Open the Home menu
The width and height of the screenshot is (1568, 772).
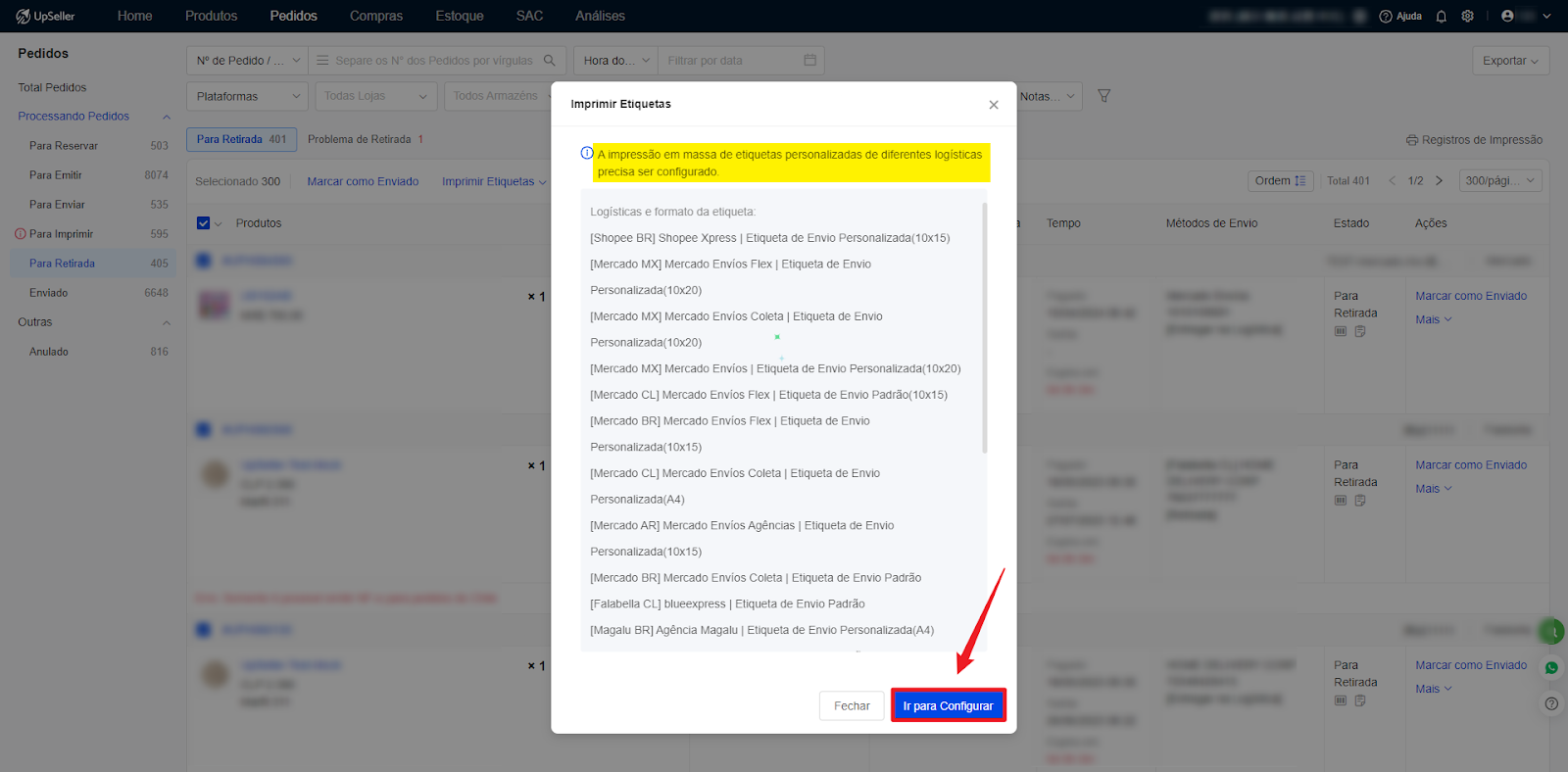point(134,16)
